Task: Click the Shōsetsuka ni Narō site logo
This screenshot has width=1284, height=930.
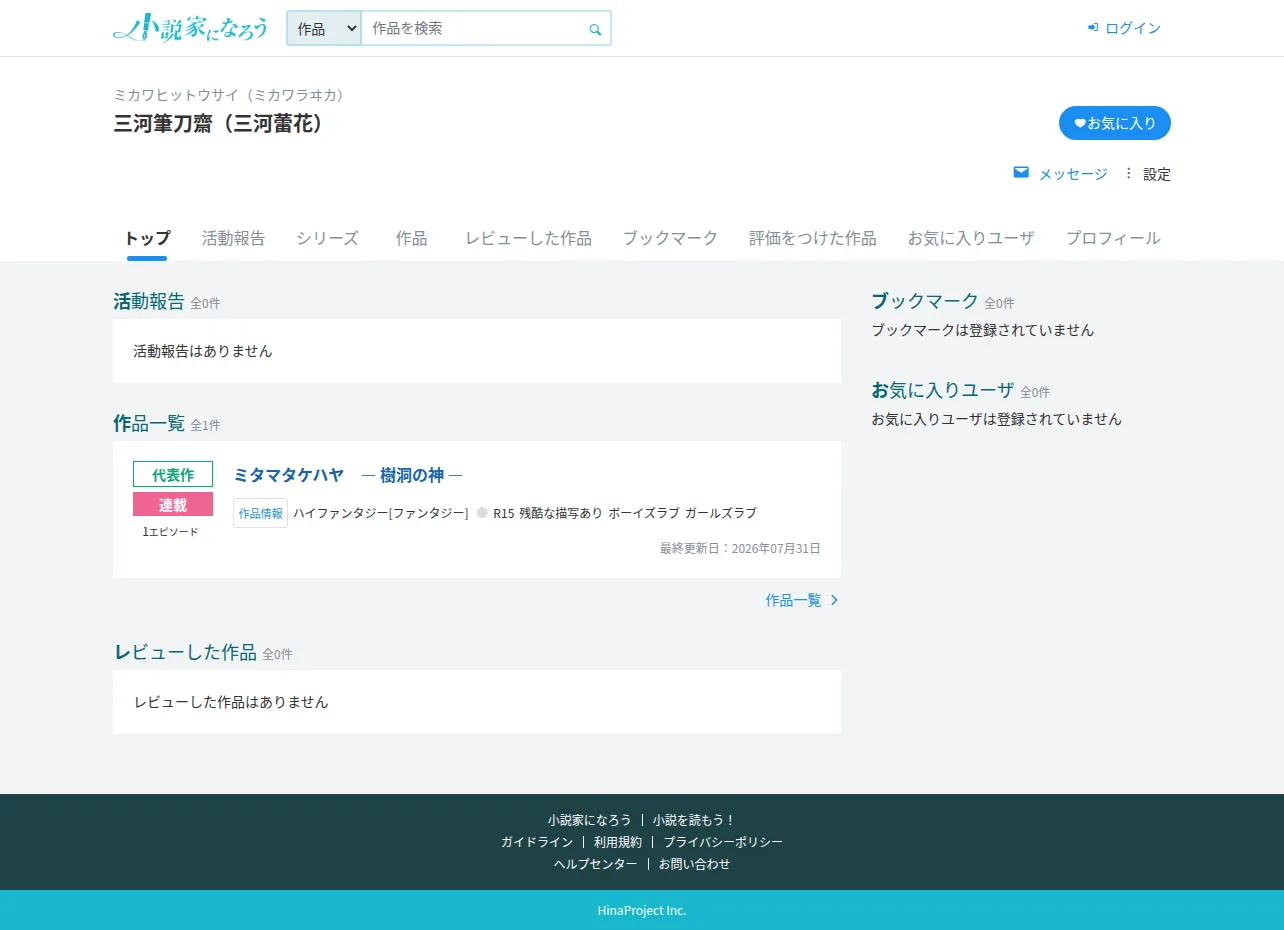Action: [190, 28]
